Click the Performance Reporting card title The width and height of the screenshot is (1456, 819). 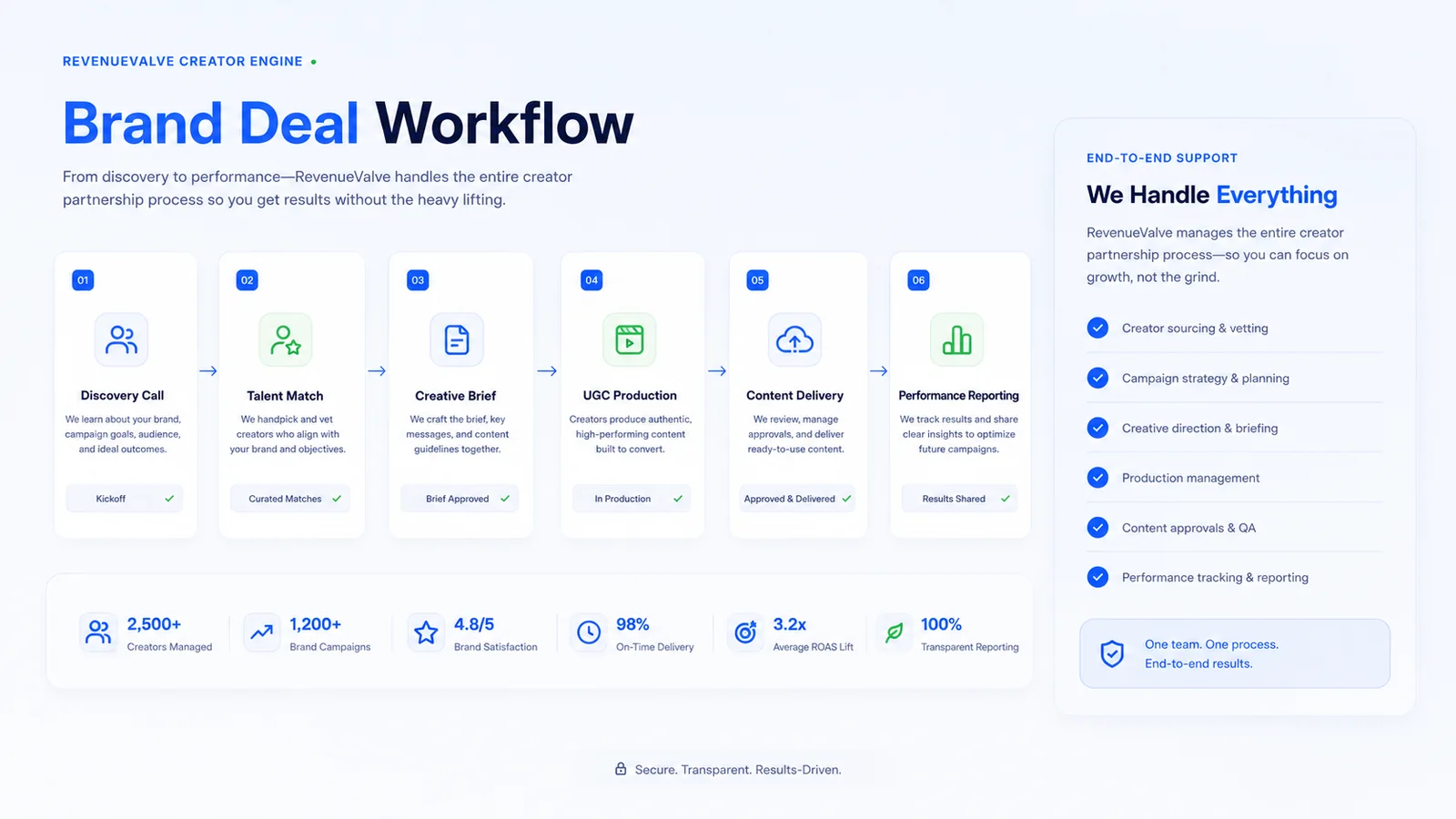coord(958,396)
